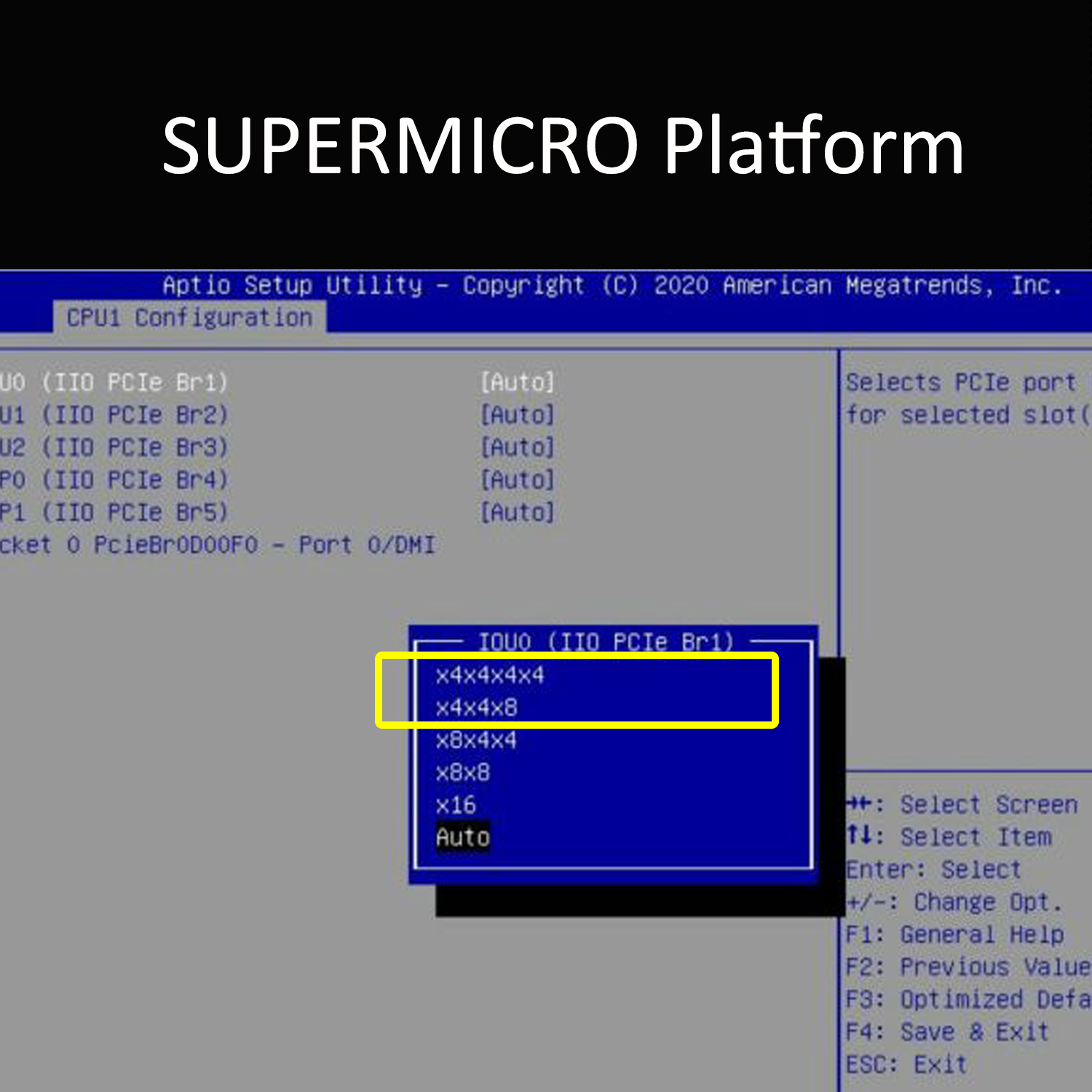Screen dimensions: 1092x1092
Task: Pick the x8x4x4 option
Action: click(x=476, y=740)
